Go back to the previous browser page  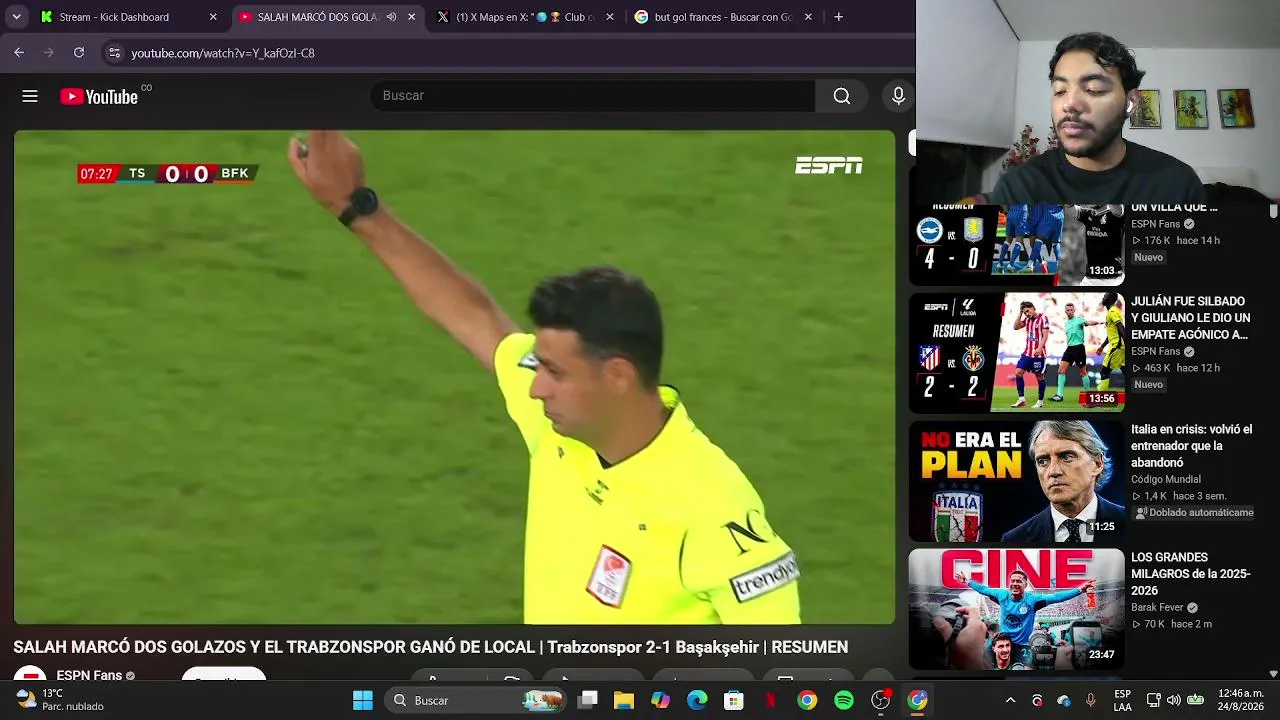[x=19, y=52]
